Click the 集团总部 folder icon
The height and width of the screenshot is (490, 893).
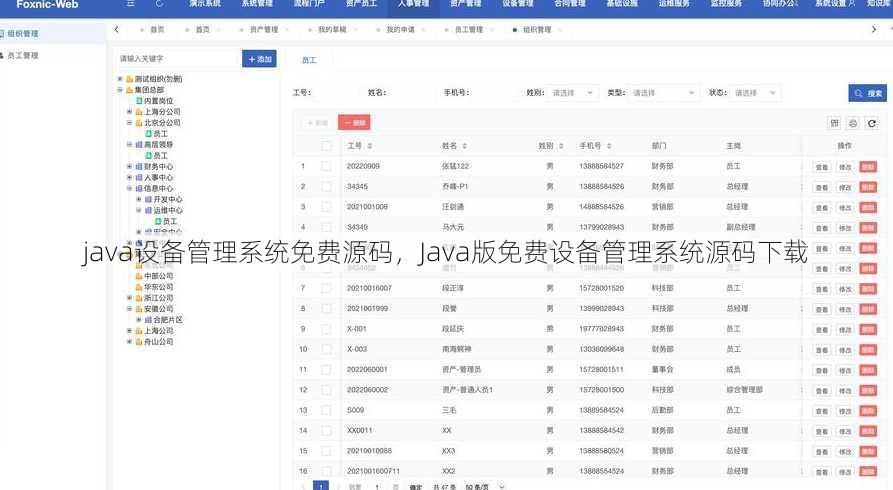pos(129,90)
